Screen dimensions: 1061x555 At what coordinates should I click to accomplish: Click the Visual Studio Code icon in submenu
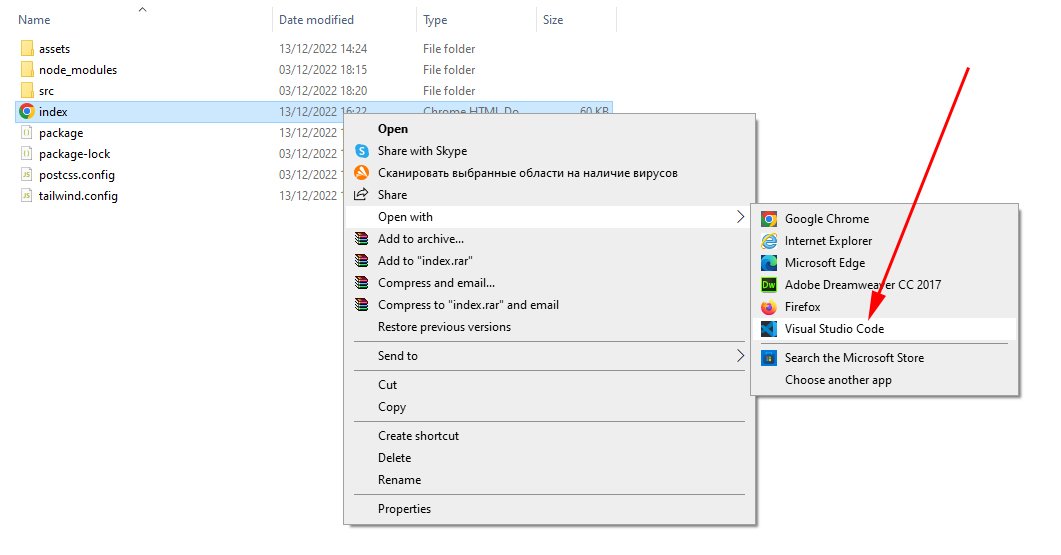pyautogui.click(x=769, y=329)
